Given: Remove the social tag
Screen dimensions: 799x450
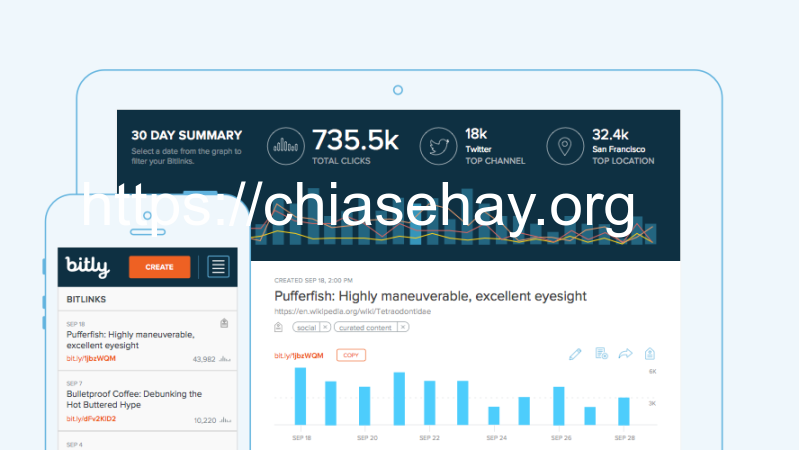Looking at the screenshot, I should [325, 327].
